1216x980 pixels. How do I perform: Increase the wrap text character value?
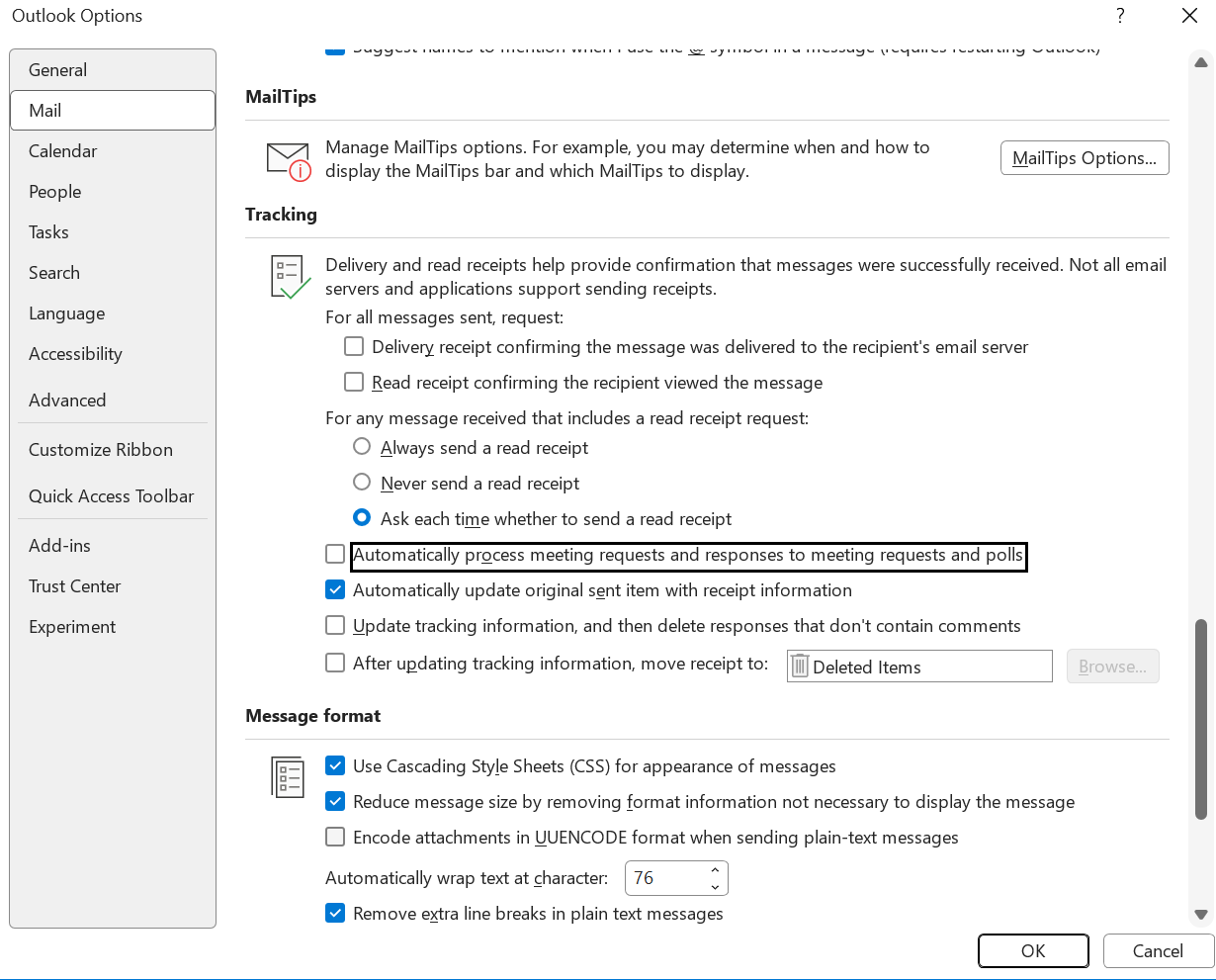pos(715,870)
